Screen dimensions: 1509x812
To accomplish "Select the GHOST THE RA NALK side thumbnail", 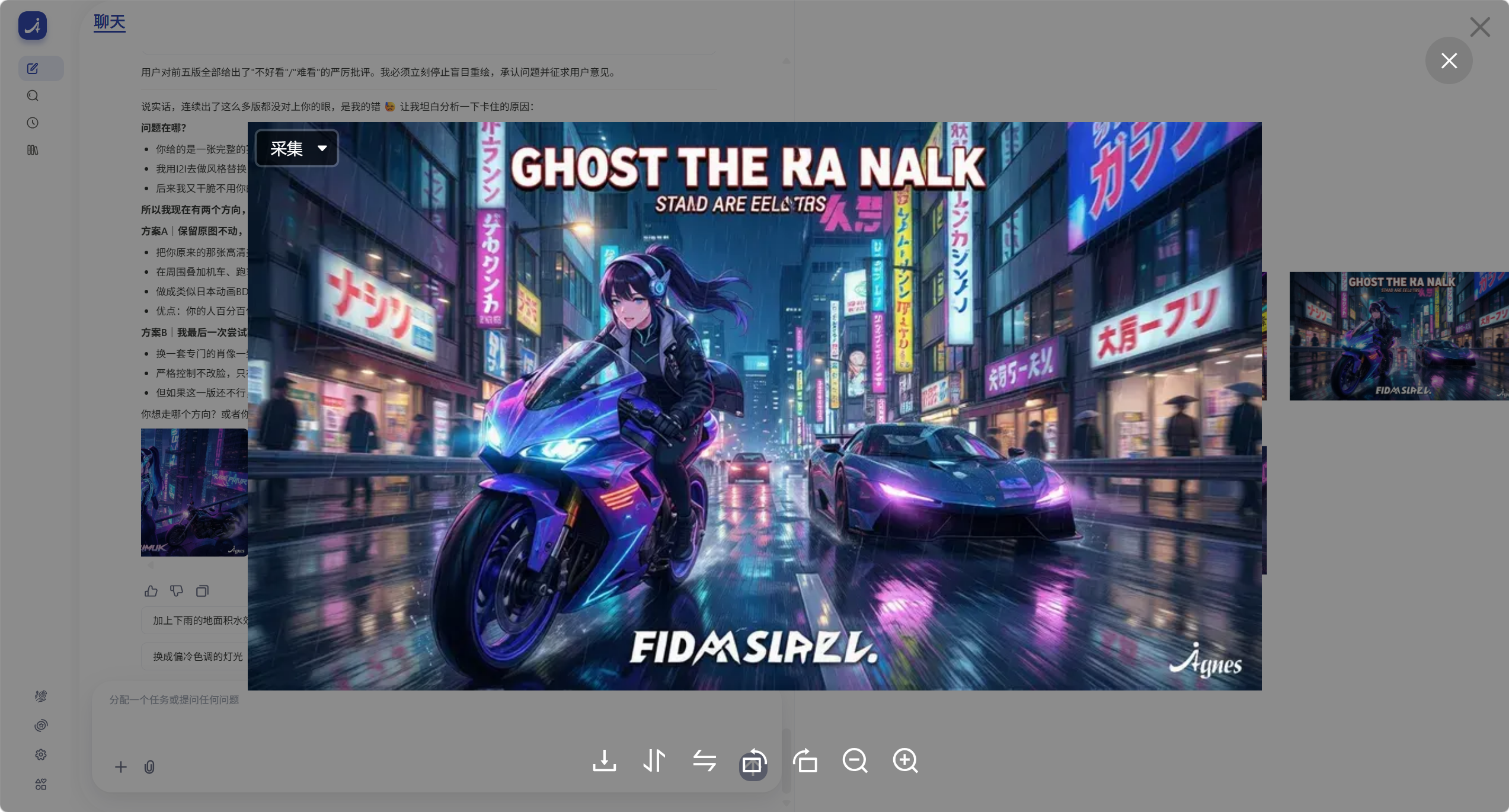I will 1399,336.
